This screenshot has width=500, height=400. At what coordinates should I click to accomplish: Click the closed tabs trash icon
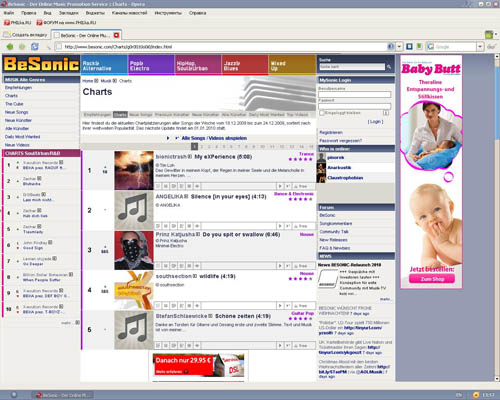click(x=489, y=34)
